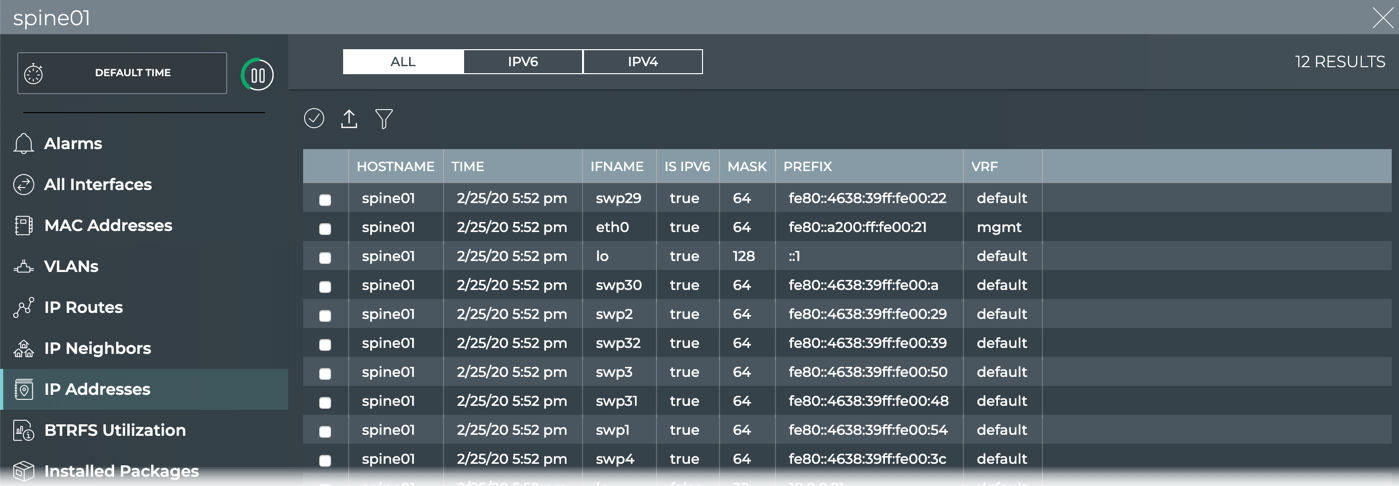Click the IP Routes icon
Screen dimensions: 1399x486
click(x=24, y=308)
